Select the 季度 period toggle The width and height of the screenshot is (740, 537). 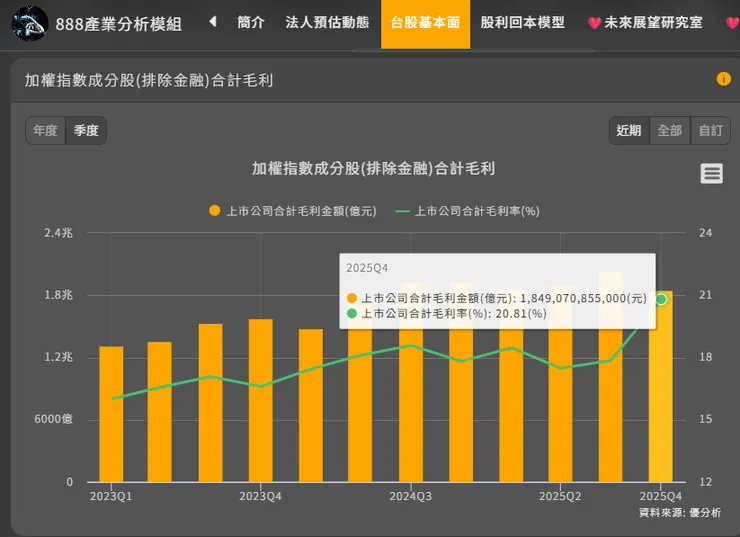[x=86, y=130]
